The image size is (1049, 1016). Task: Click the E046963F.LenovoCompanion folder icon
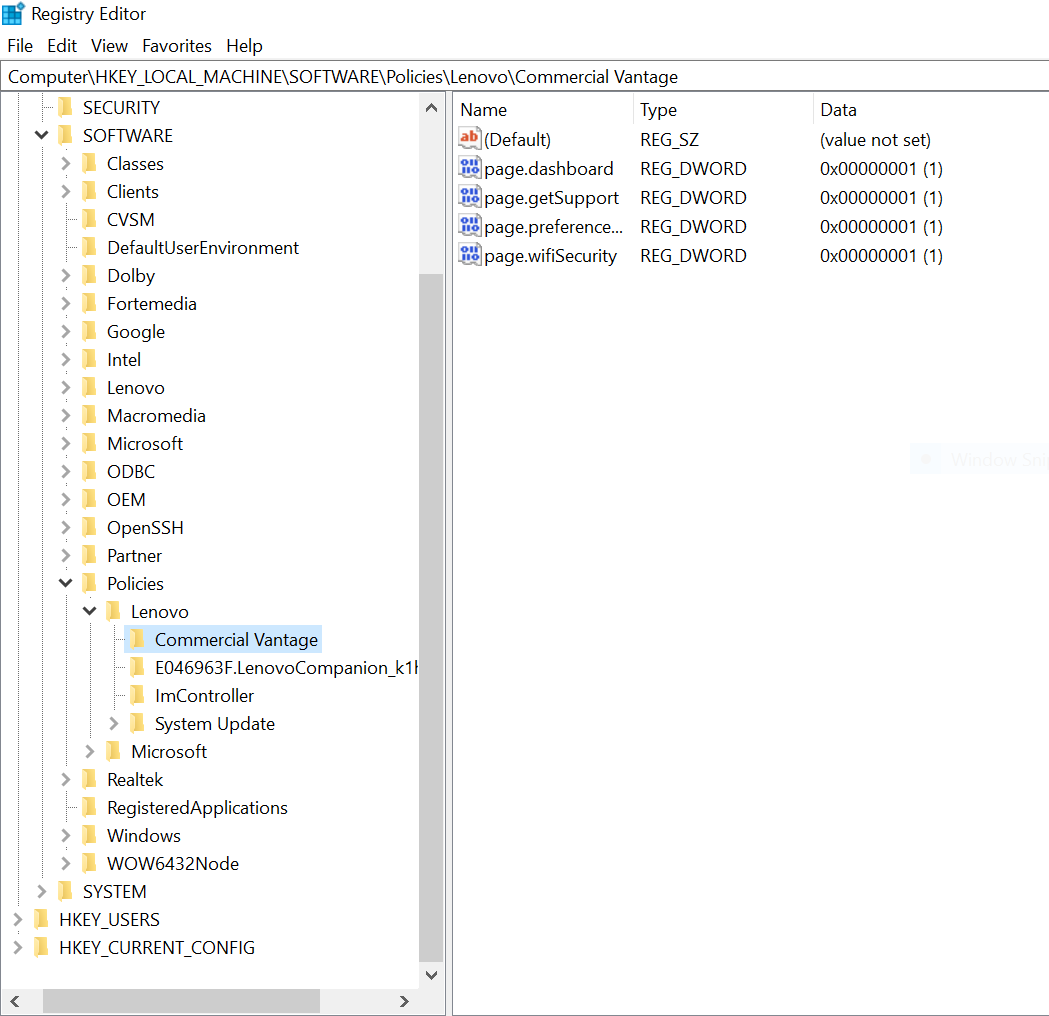coord(138,667)
